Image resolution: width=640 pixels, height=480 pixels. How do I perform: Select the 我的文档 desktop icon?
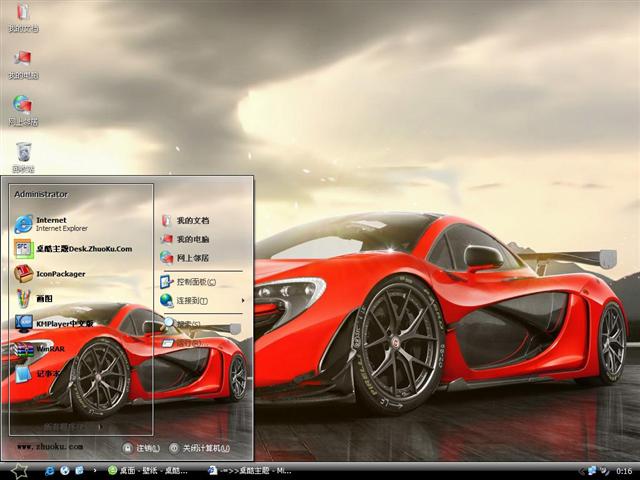[x=23, y=16]
